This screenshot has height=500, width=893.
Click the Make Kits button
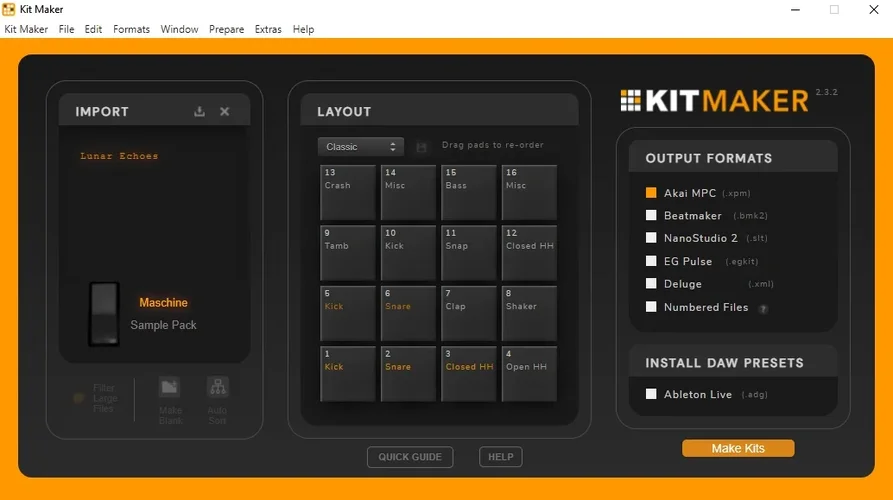[738, 448]
